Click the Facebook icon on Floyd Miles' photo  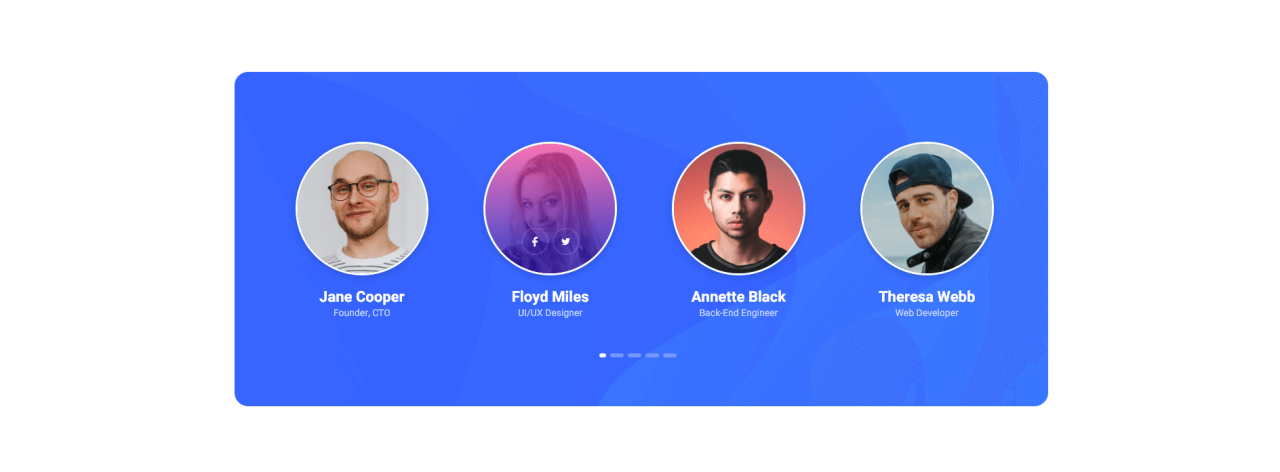535,242
